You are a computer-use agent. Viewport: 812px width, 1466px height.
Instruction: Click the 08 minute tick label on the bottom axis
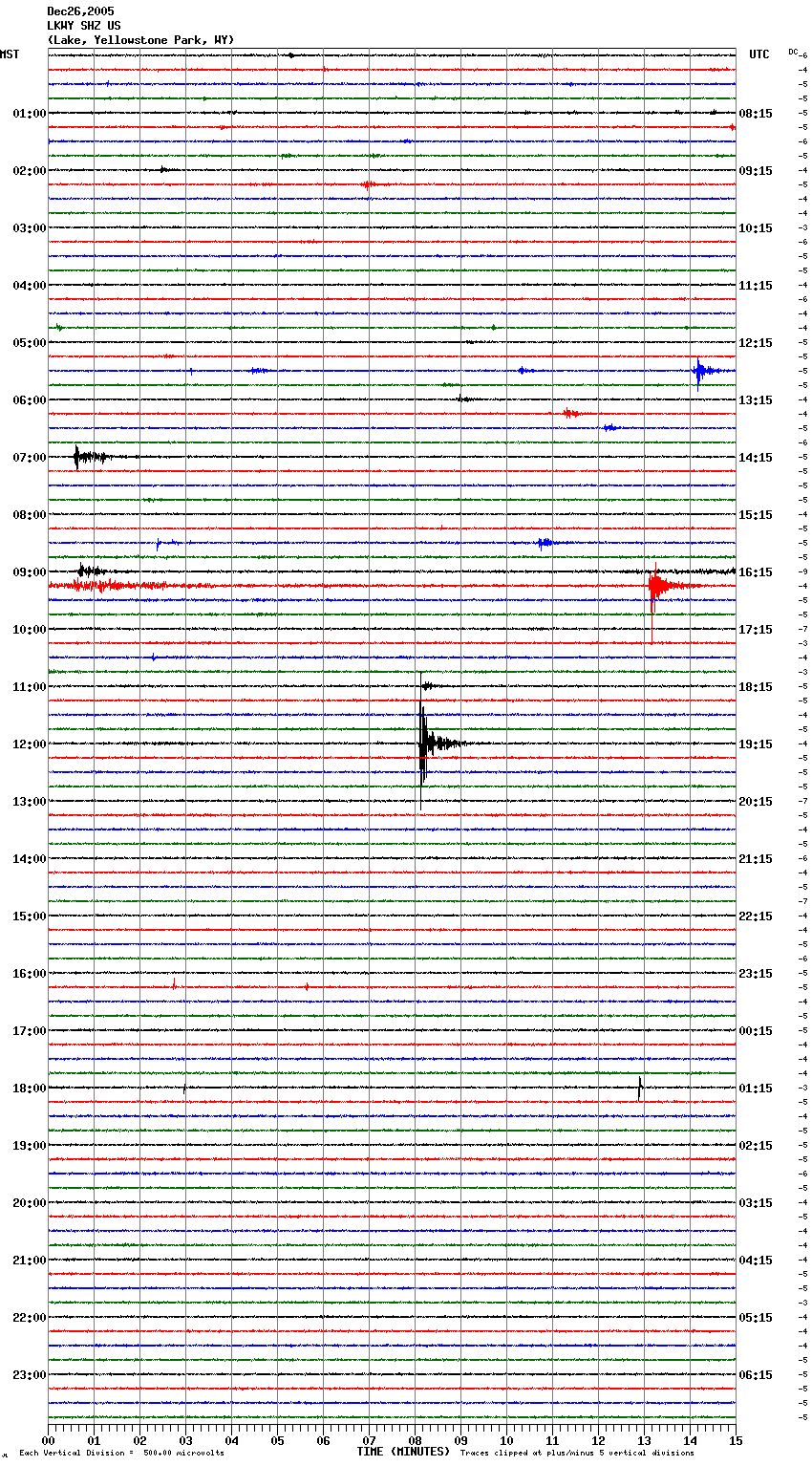pos(416,1440)
